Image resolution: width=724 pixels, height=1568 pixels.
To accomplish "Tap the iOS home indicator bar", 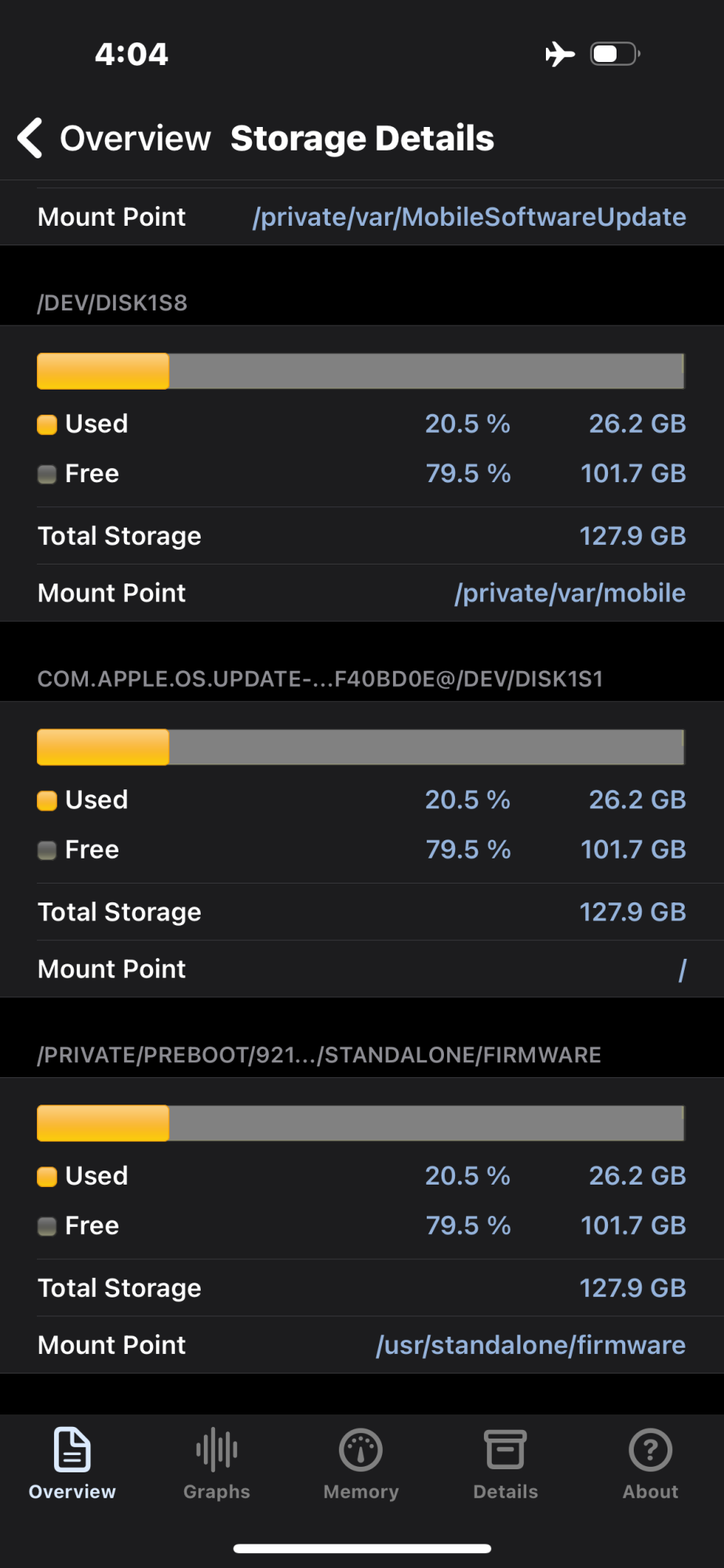I will [x=362, y=1548].
